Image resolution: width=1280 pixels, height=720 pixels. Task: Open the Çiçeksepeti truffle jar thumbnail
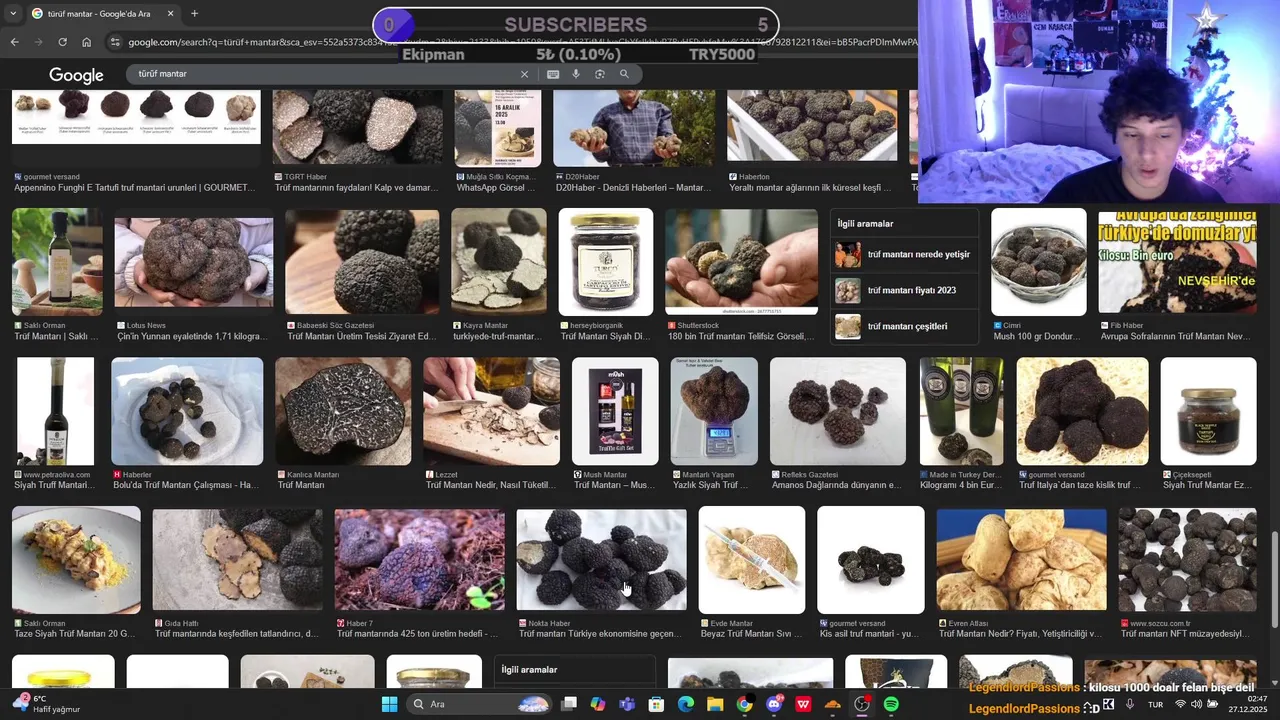1208,411
